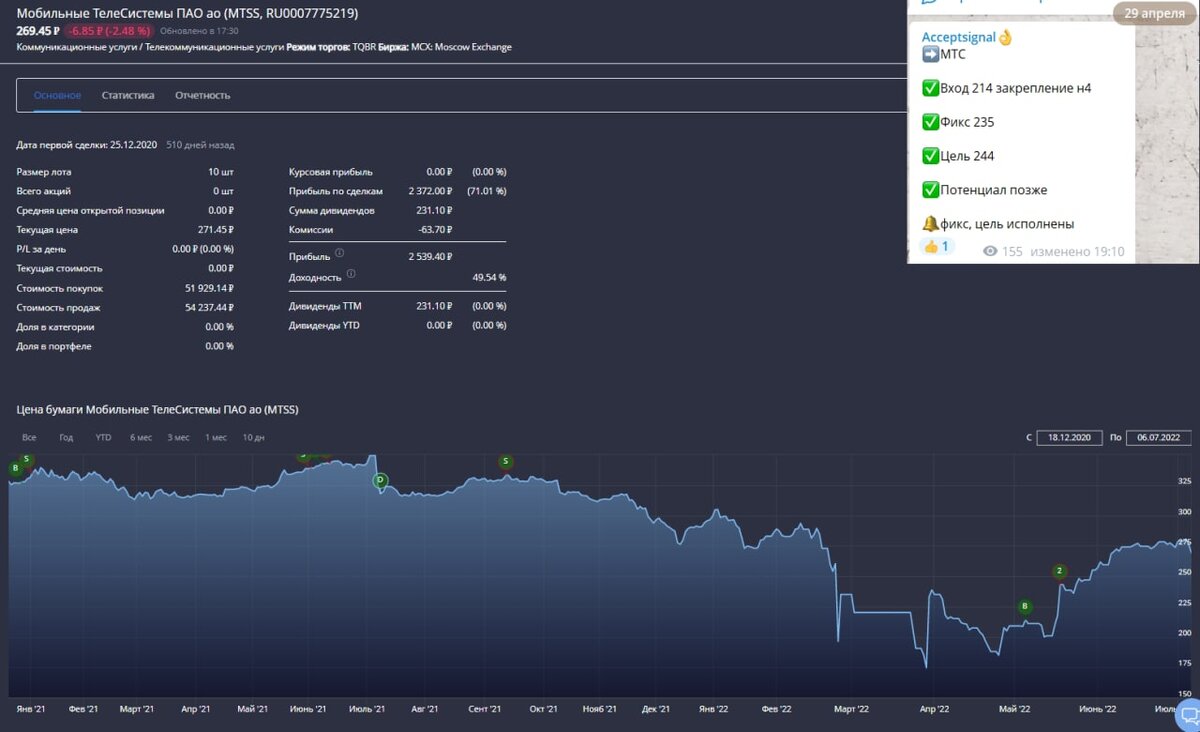Select the B buy marker near May '22
This screenshot has width=1200, height=732.
tap(1024, 606)
